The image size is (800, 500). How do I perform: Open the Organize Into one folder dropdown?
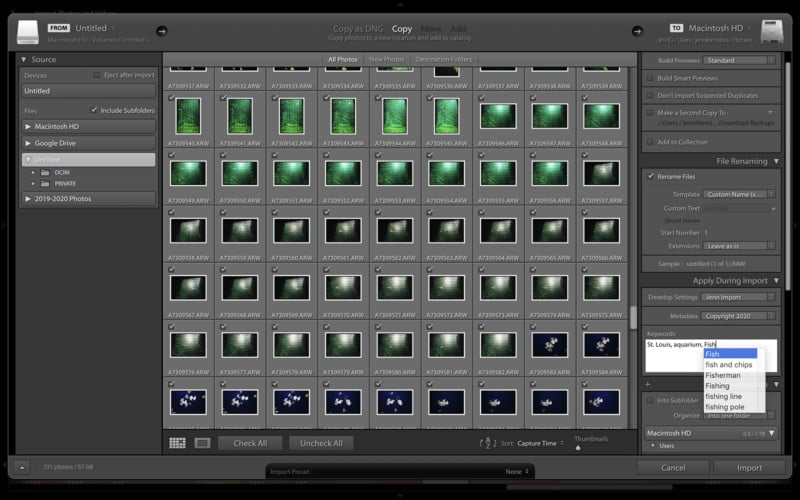click(x=739, y=415)
